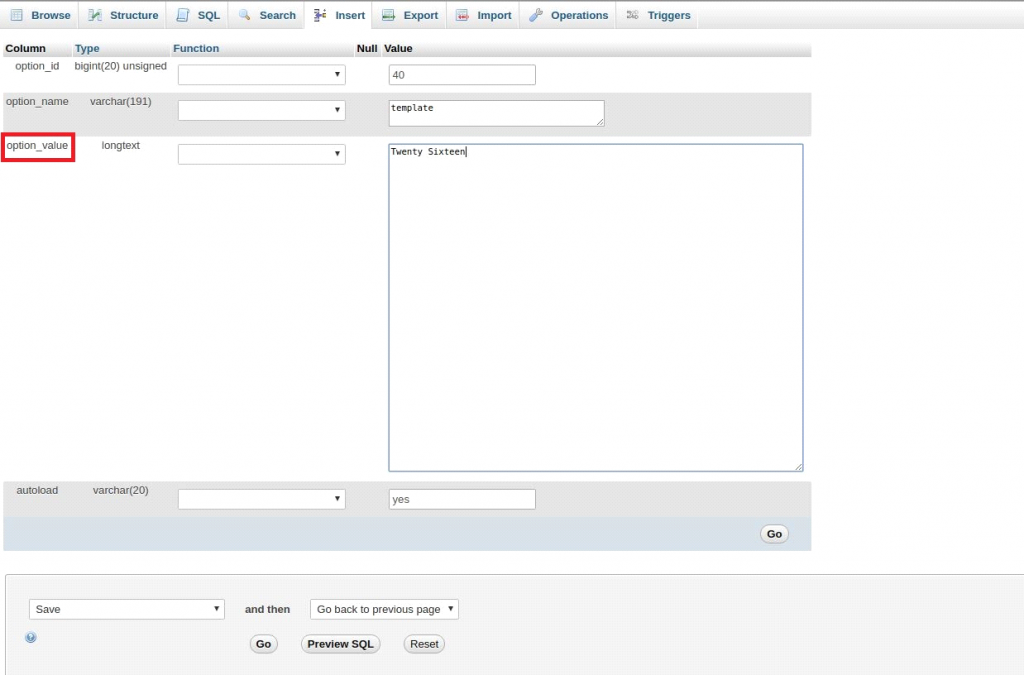Open function dropdown for option_id
1024x675 pixels.
[261, 75]
